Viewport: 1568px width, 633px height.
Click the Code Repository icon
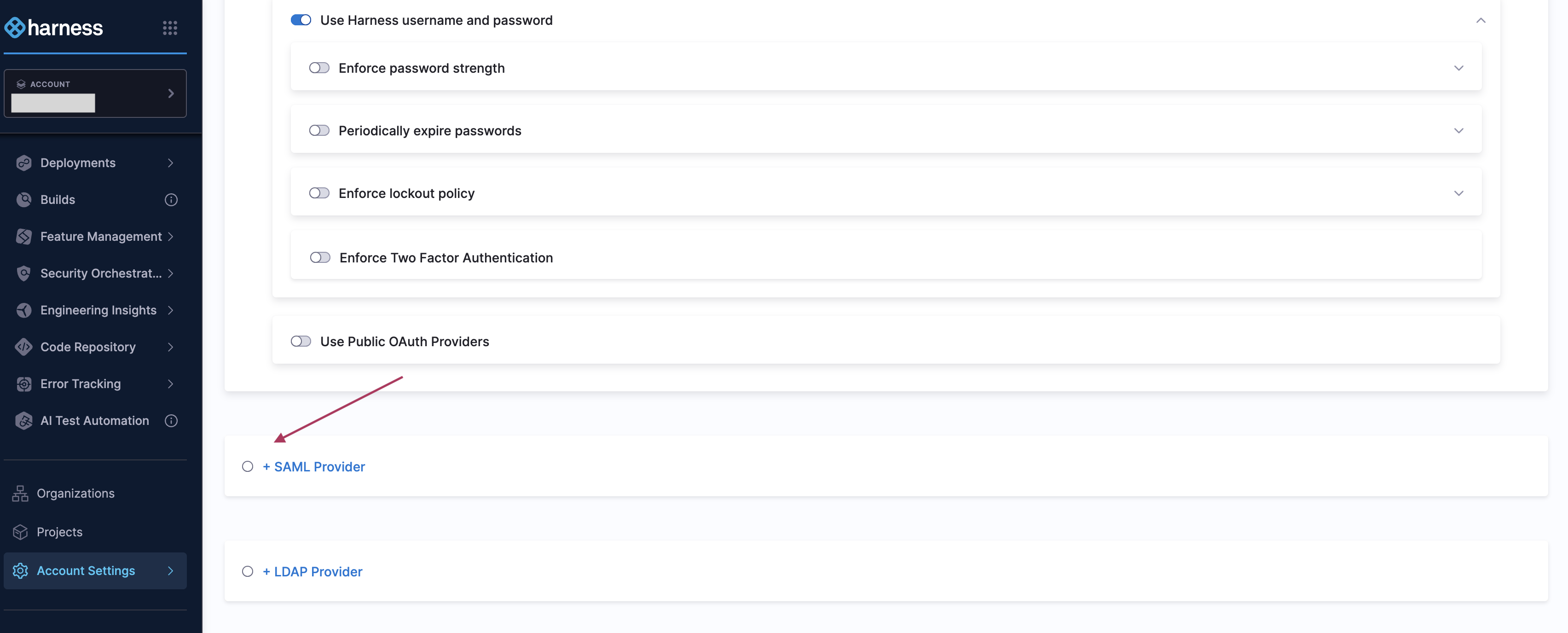pos(24,347)
